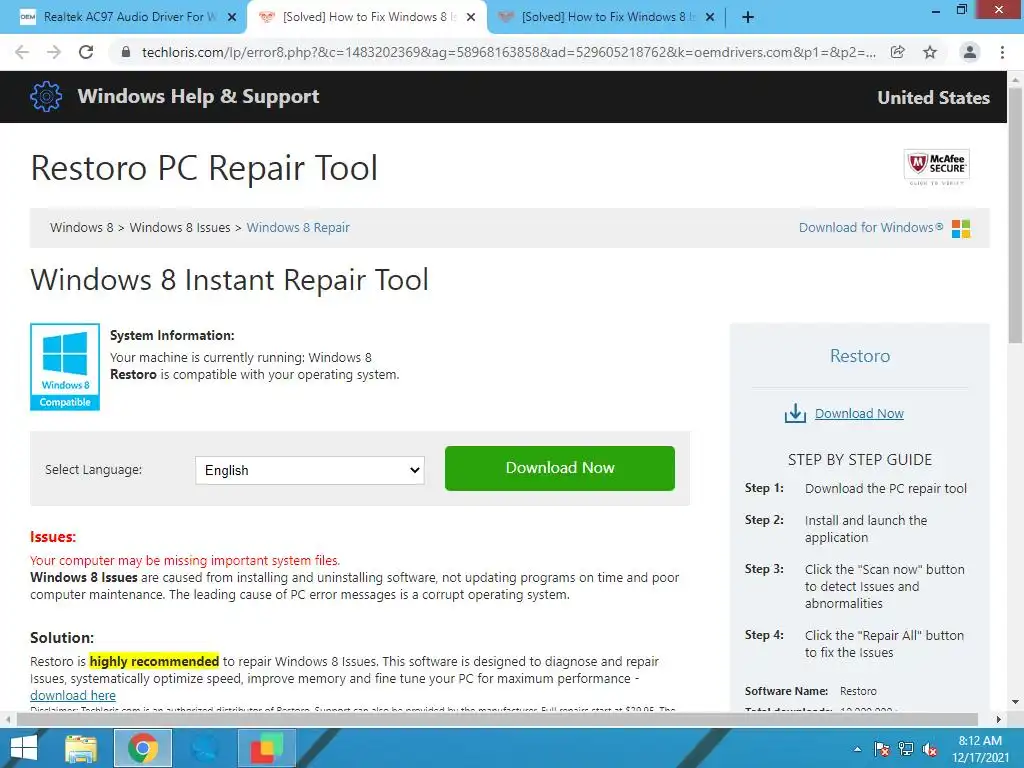This screenshot has width=1024, height=768.
Task: Open the Windows Start button
Action: (24, 748)
